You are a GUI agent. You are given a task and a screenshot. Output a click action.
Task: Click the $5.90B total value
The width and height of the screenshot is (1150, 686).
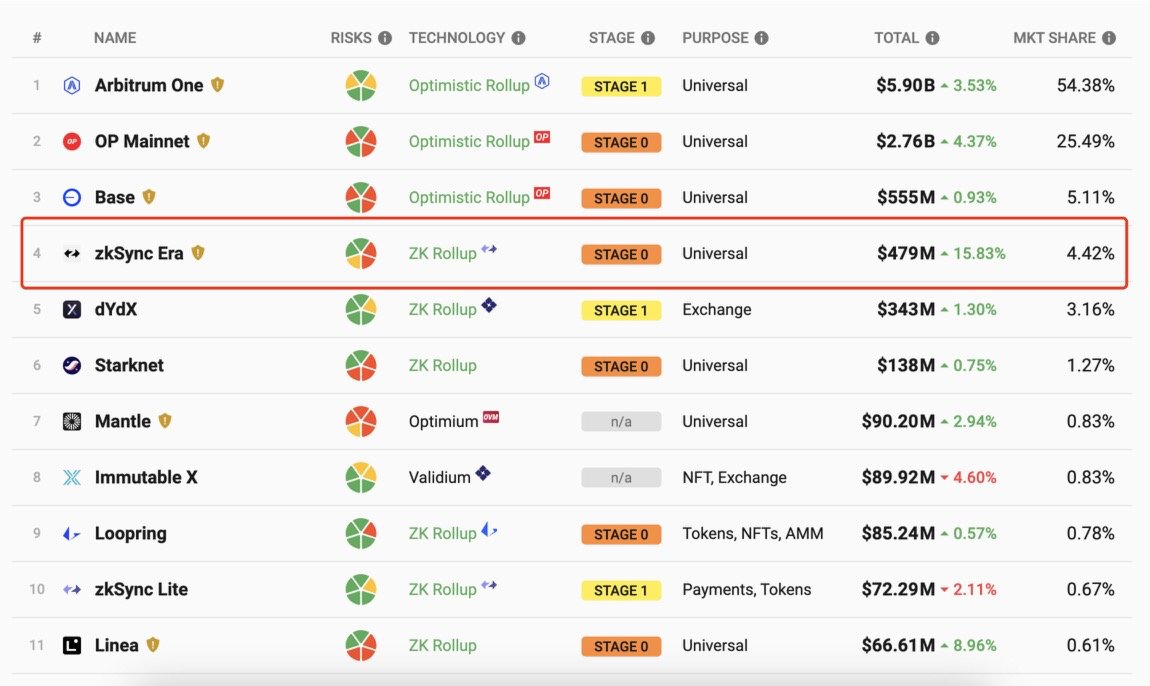(x=905, y=86)
